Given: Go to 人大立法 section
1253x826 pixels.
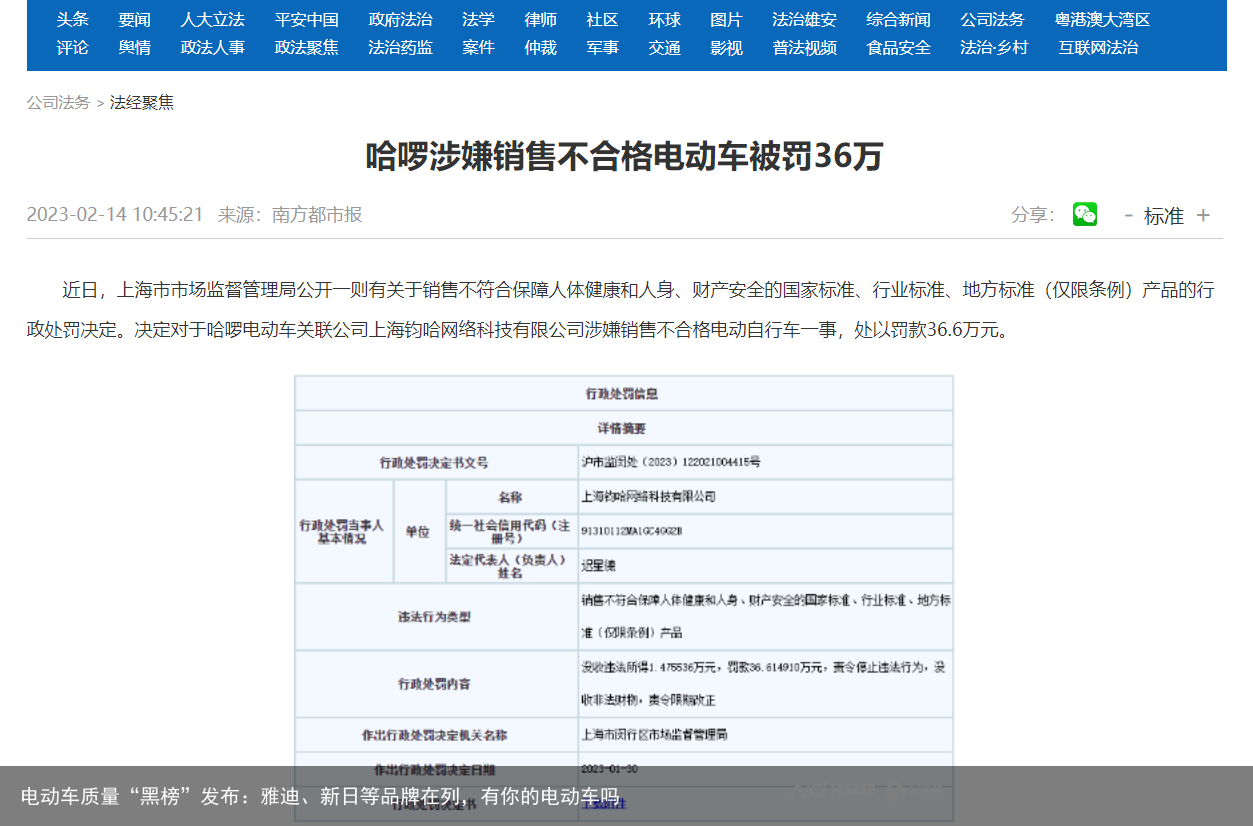Looking at the screenshot, I should tap(212, 19).
